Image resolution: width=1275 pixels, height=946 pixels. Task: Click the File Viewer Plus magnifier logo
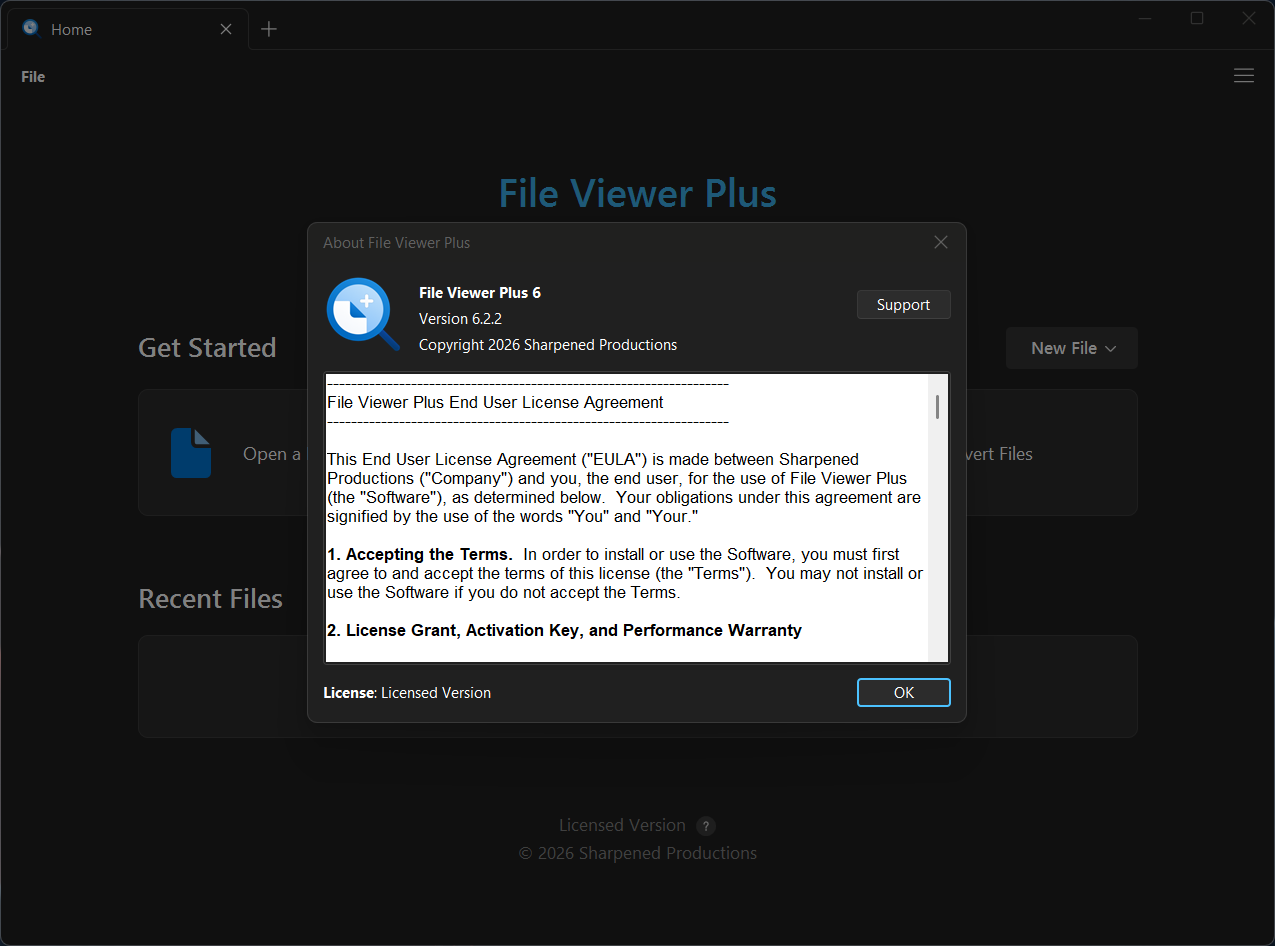[x=363, y=314]
